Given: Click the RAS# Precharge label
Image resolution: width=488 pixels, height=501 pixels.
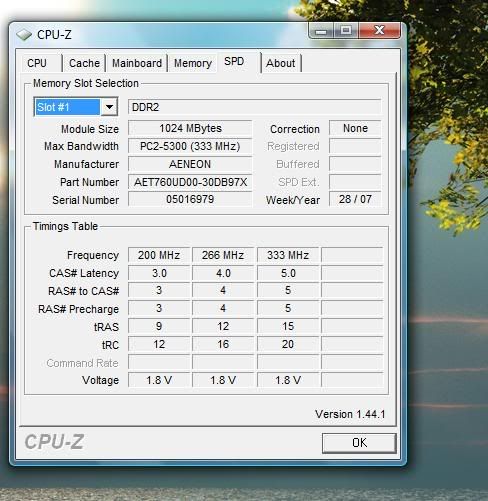Looking at the screenshot, I should click(78, 309).
